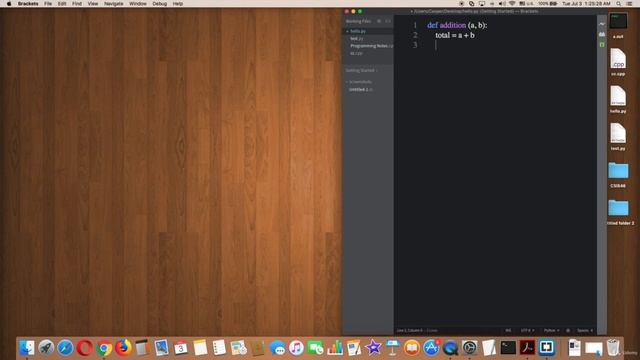Open Google Chrome from the dock

pyautogui.click(x=104, y=348)
